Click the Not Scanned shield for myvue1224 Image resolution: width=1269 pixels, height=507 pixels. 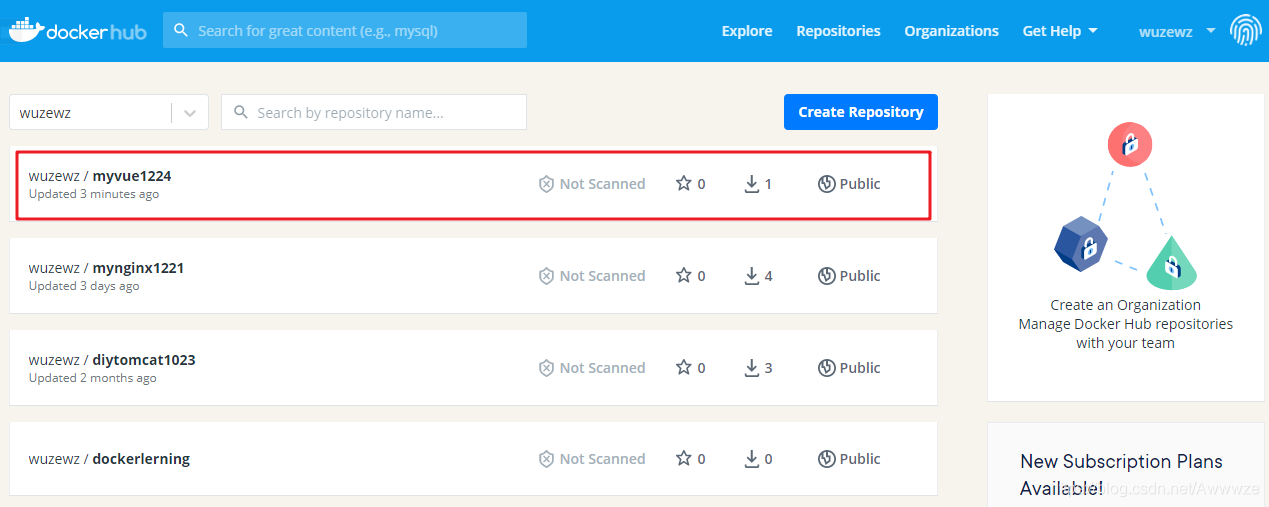546,184
